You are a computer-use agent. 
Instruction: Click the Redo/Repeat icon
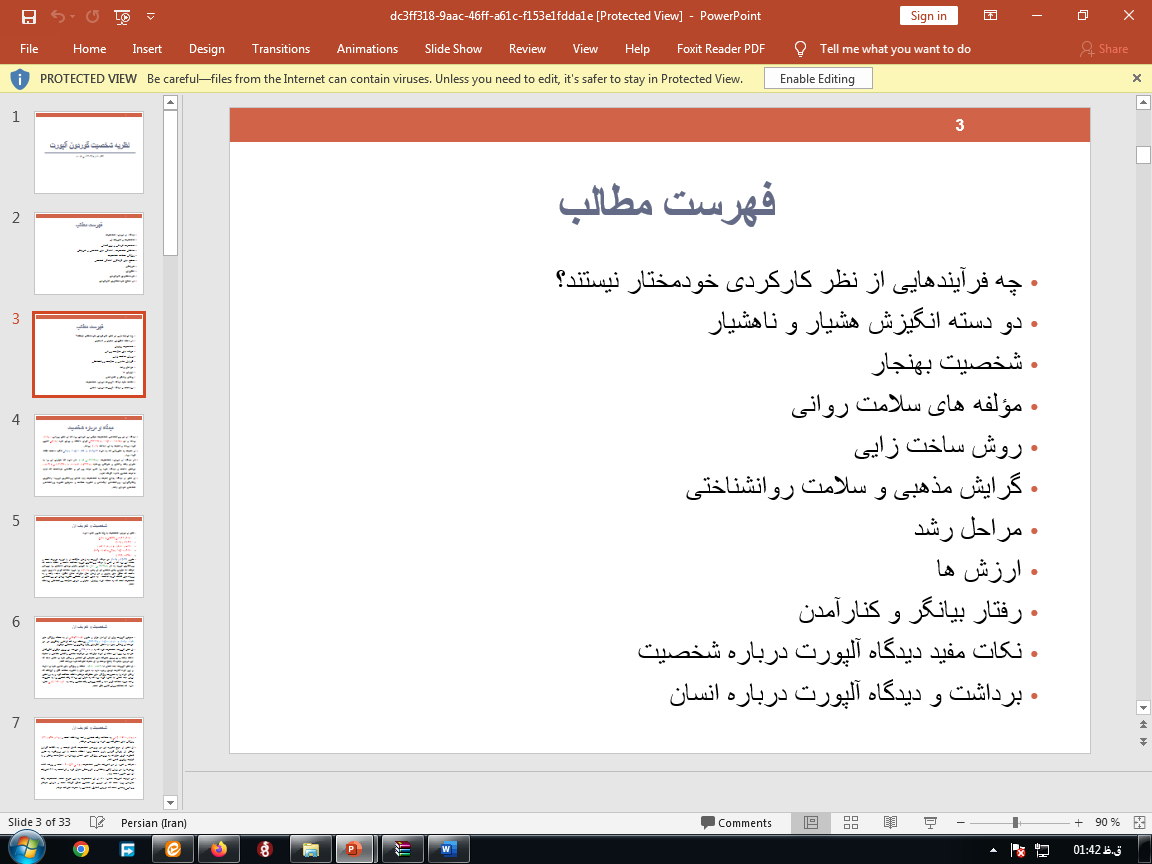(93, 16)
